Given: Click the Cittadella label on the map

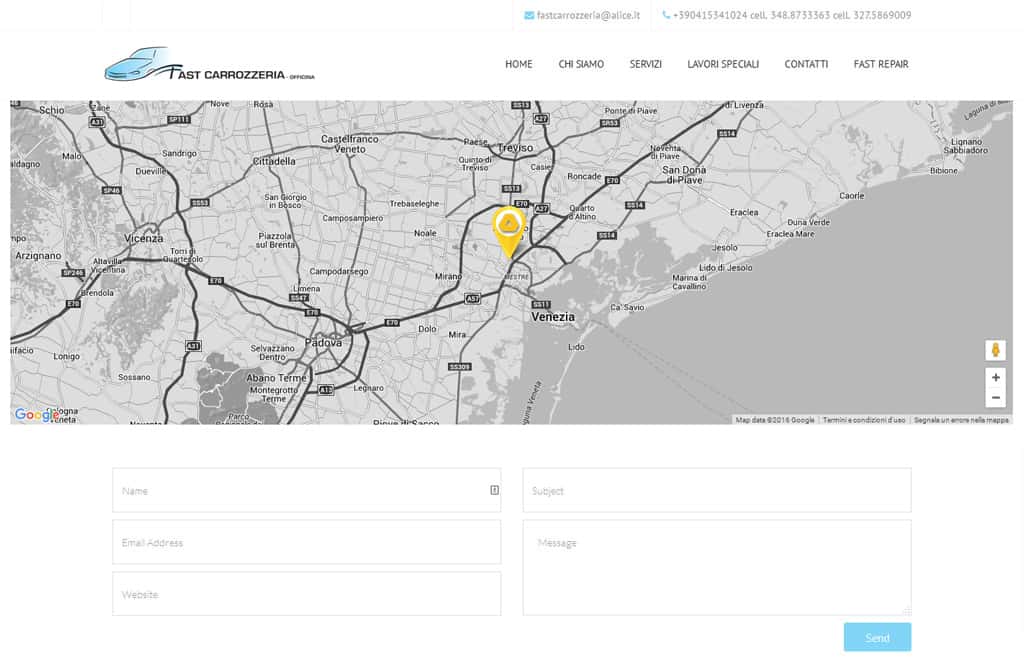Looking at the screenshot, I should 274,161.
